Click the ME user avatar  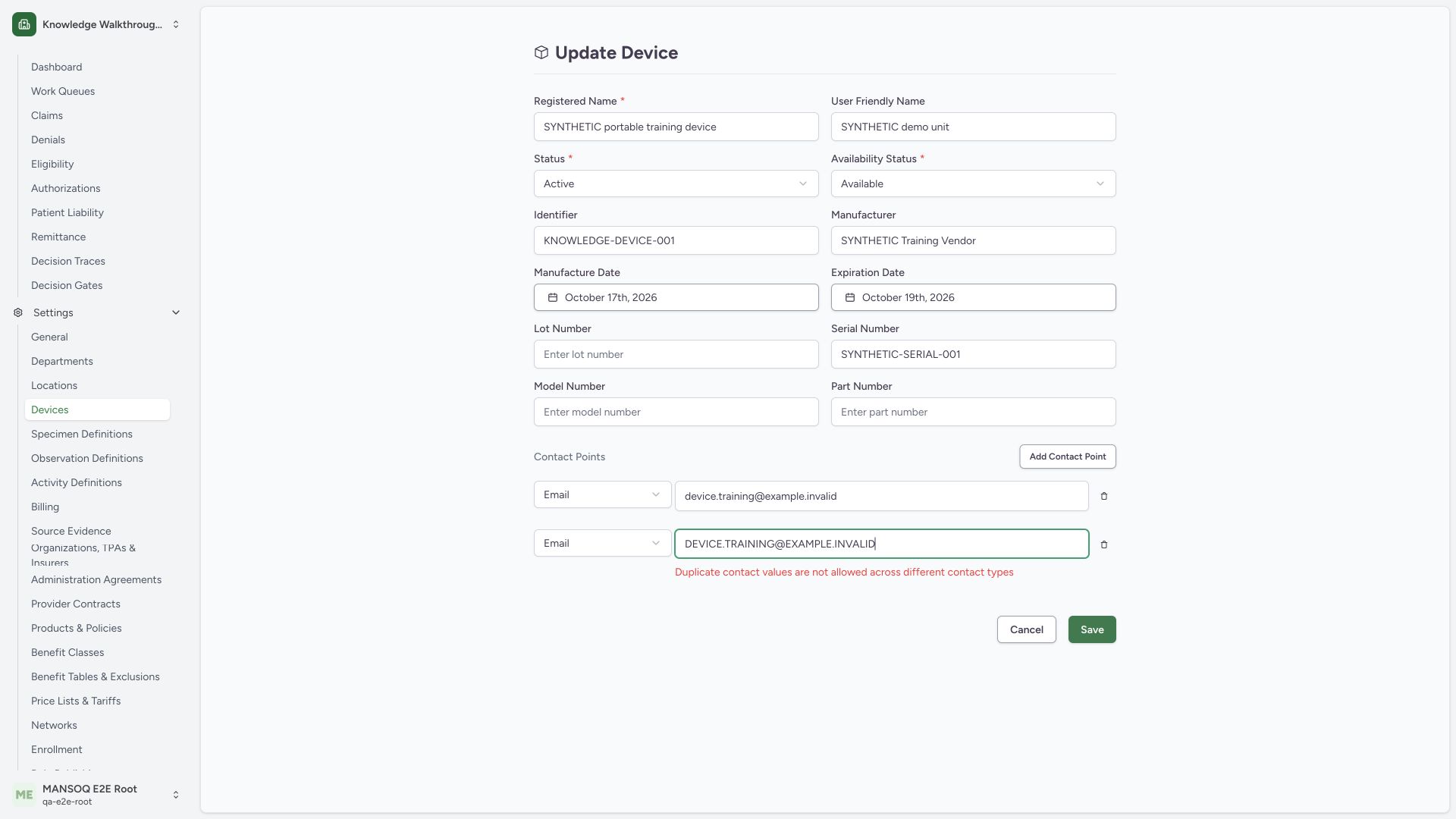(24, 795)
